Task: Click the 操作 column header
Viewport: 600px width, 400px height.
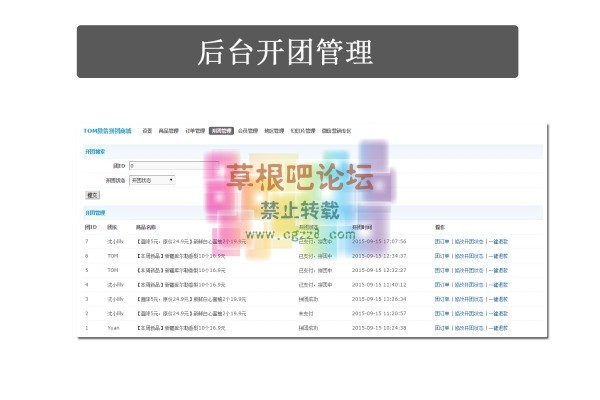Action: click(440, 227)
